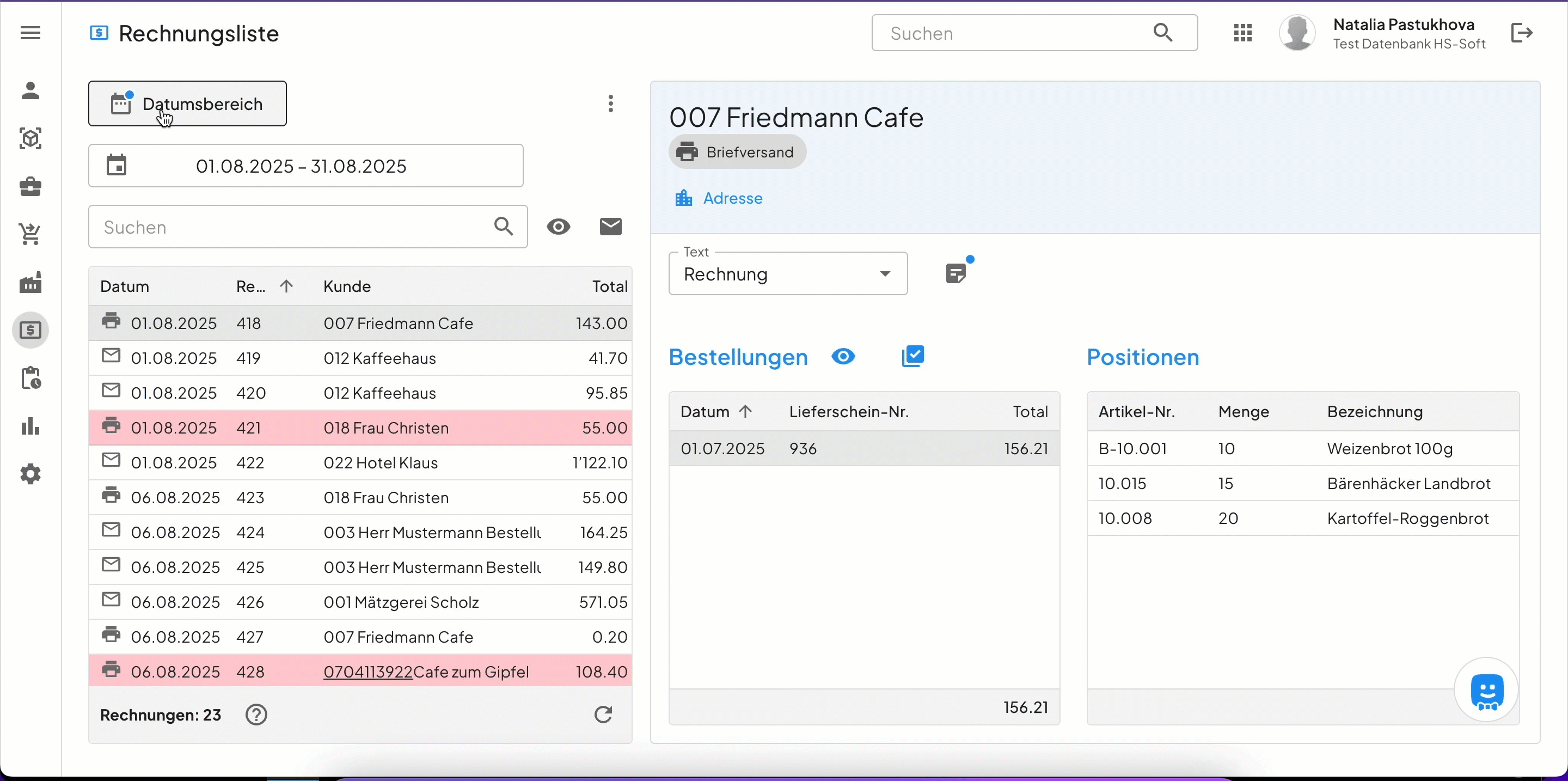Screen dimensions: 1568x781
Task: Select invoice 420 012 Kaffeehaus row
Action: (x=360, y=393)
